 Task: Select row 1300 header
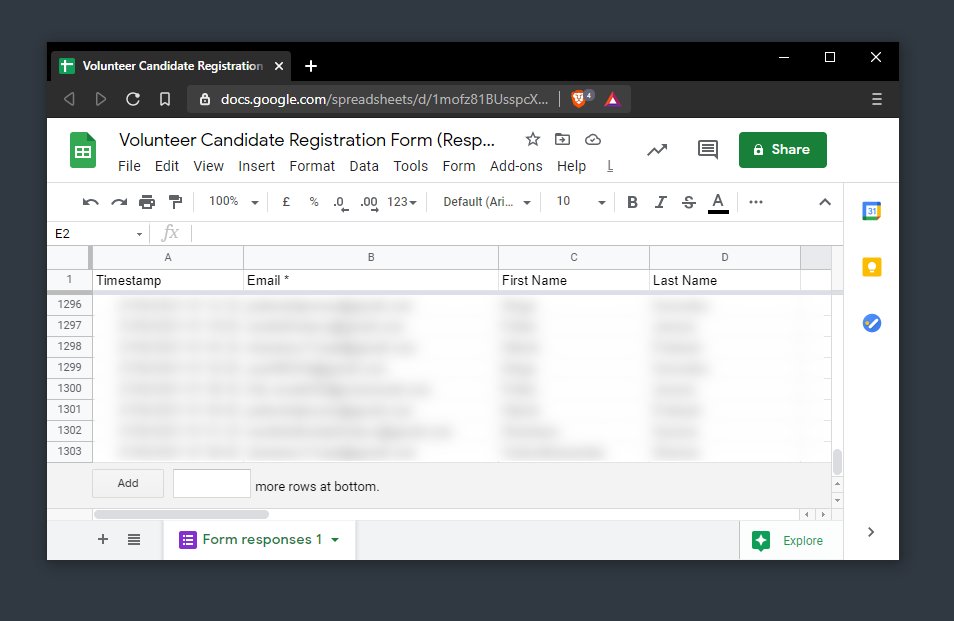[x=69, y=388]
